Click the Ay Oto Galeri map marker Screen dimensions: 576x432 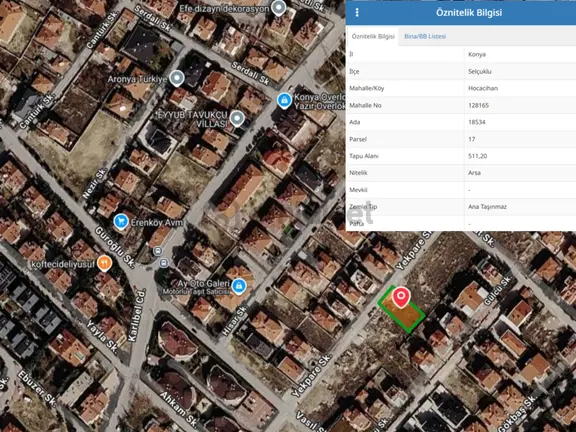239,287
